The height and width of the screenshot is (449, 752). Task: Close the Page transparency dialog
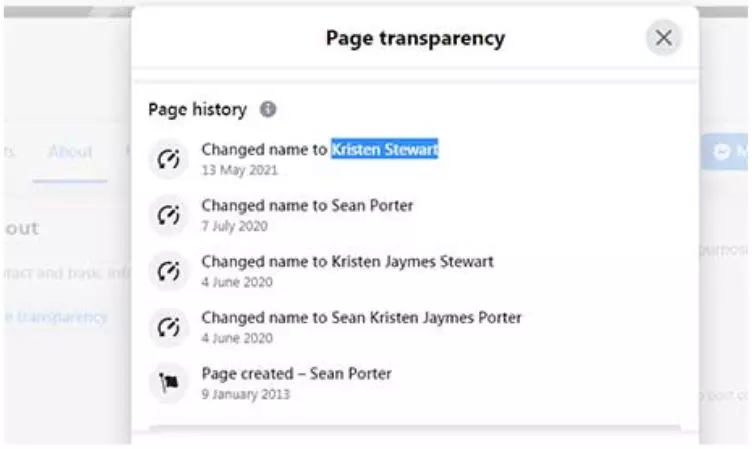tap(663, 39)
